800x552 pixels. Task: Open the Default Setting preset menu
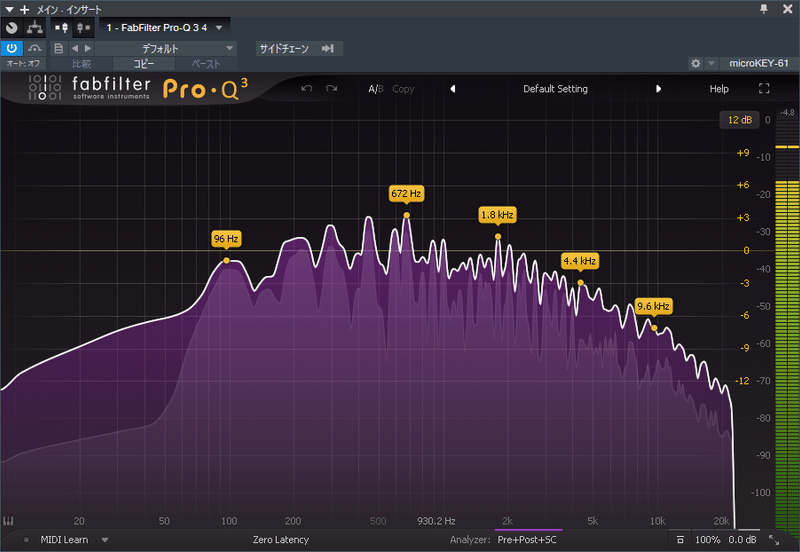pyautogui.click(x=555, y=89)
